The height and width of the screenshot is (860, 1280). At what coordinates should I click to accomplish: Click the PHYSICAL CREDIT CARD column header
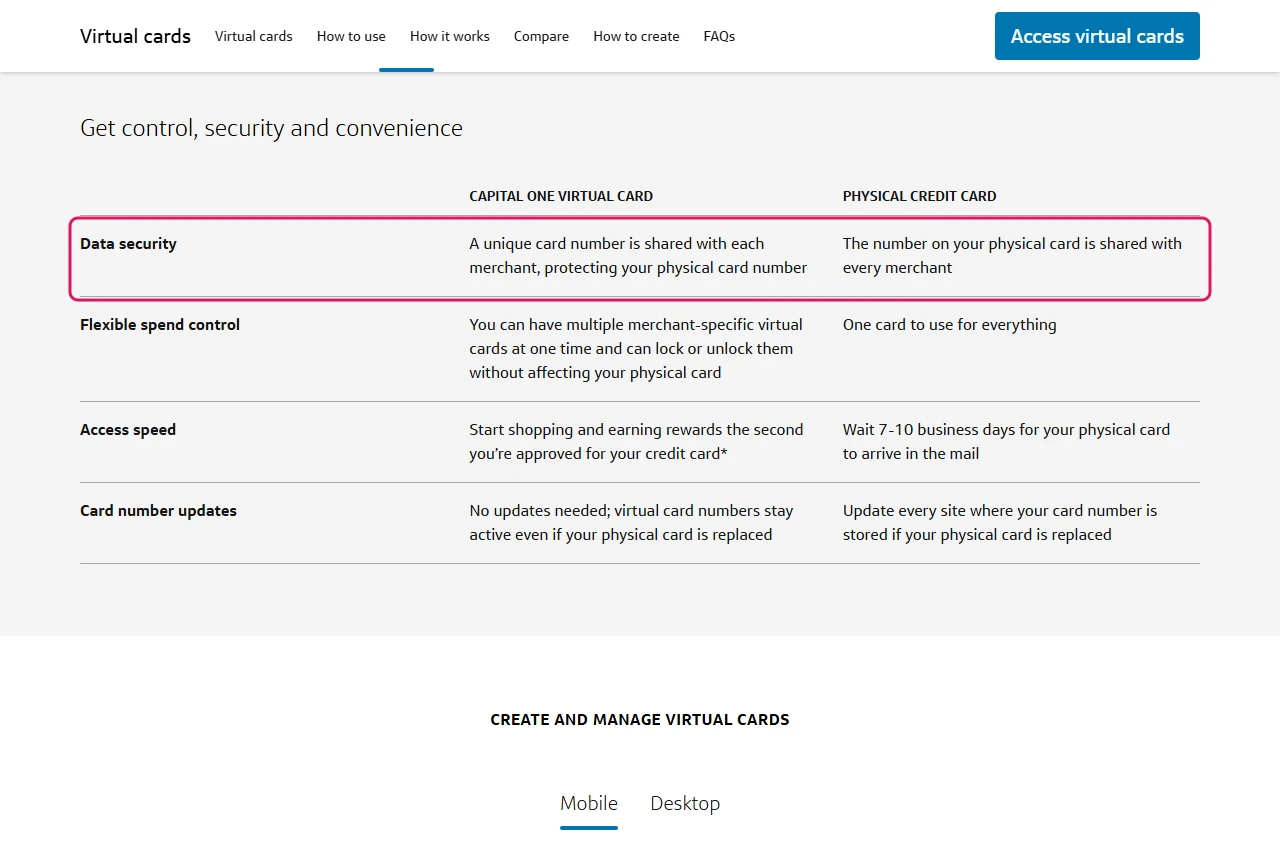pyautogui.click(x=920, y=196)
